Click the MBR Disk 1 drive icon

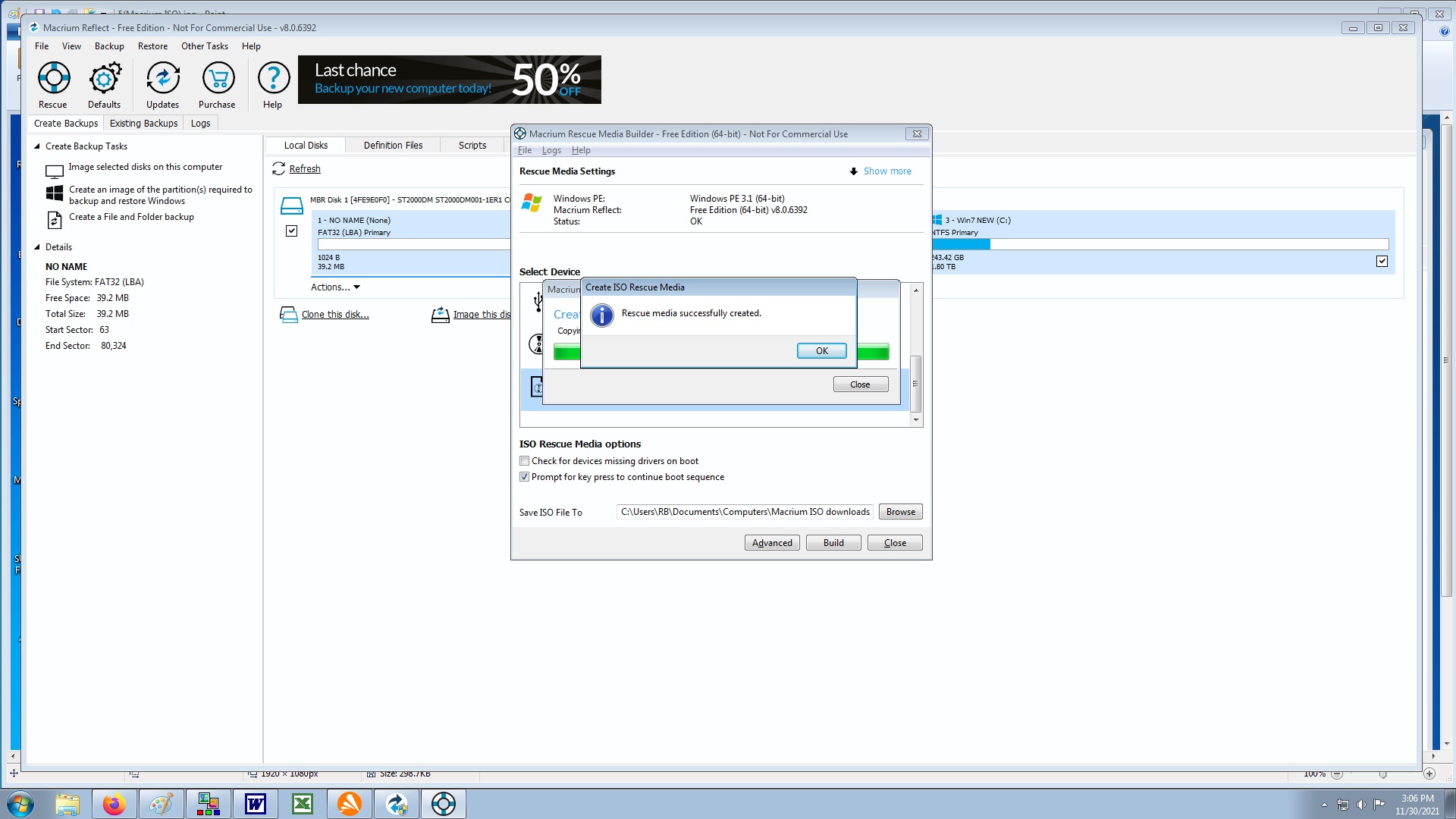[292, 205]
